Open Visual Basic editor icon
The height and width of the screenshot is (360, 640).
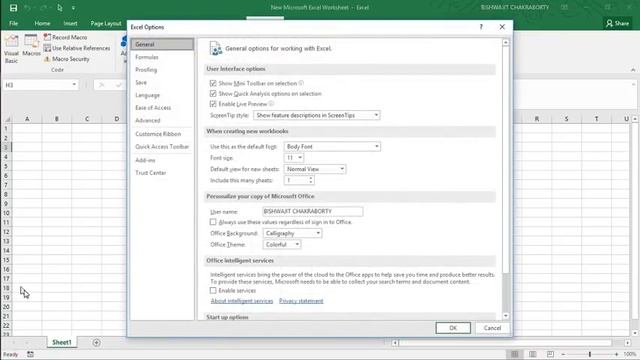click(x=11, y=49)
